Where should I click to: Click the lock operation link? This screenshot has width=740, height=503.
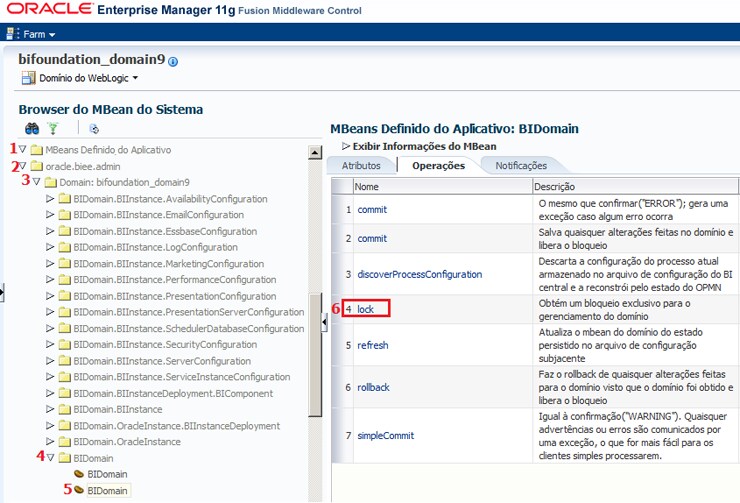click(365, 309)
